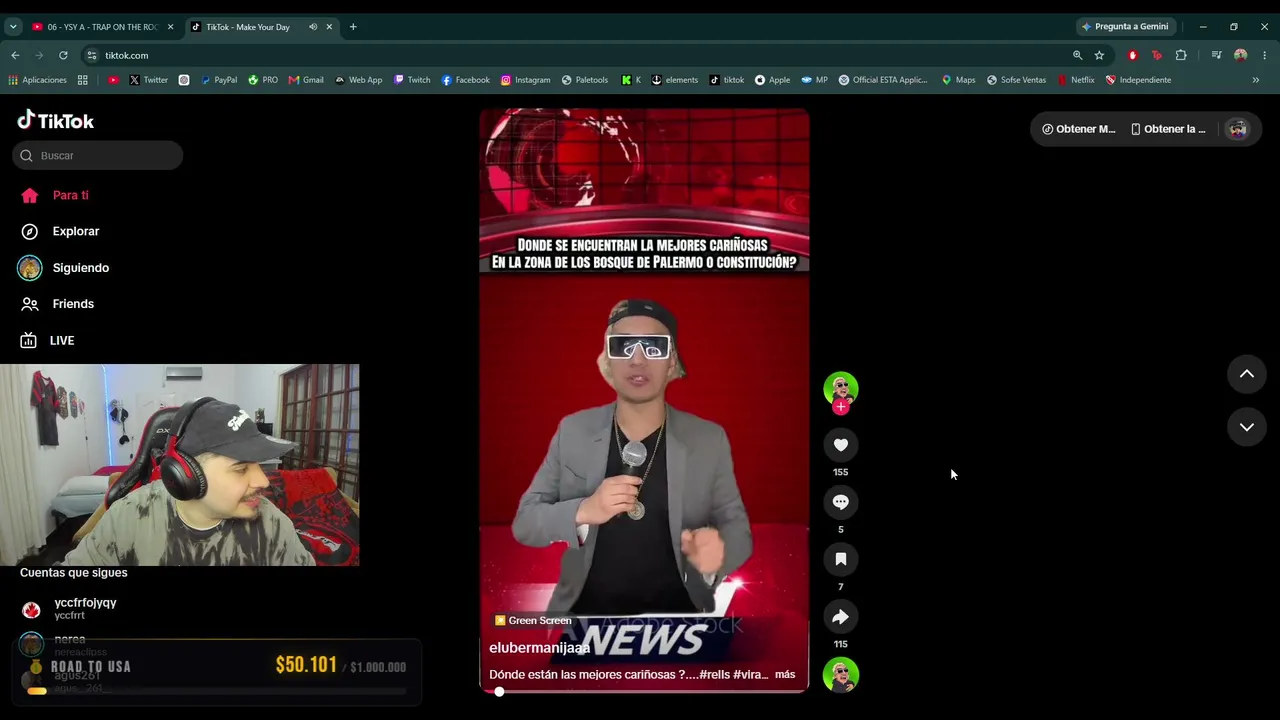Click the #rells hashtag in the caption
The width and height of the screenshot is (1280, 720).
714,675
